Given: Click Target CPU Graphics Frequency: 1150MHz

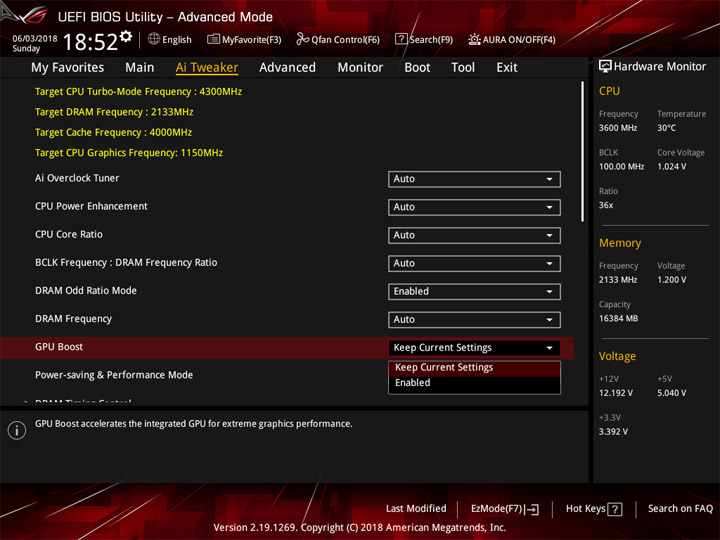Looking at the screenshot, I should coord(129,153).
